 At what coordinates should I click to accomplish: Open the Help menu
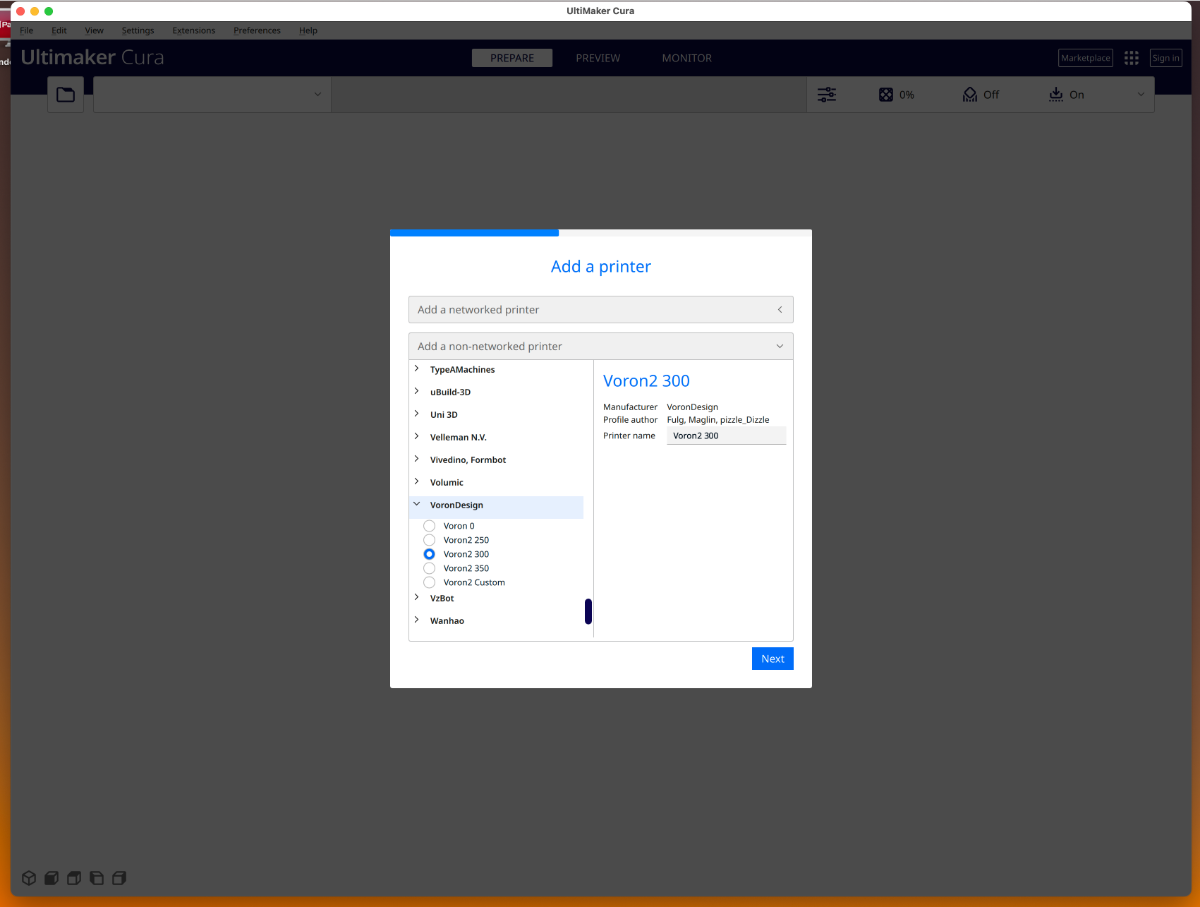coord(309,31)
